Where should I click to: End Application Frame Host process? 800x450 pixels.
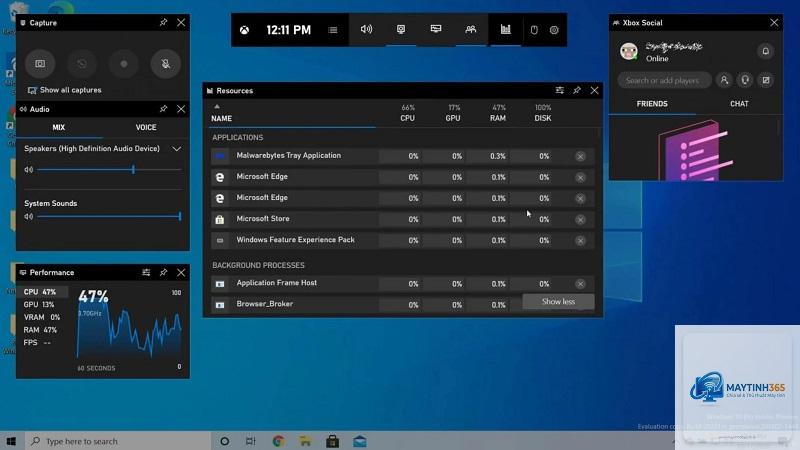(580, 284)
